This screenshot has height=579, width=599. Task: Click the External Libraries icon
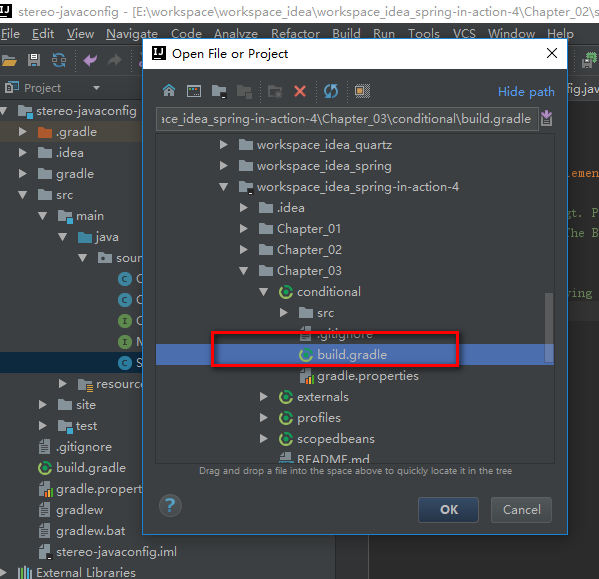(x=25, y=573)
